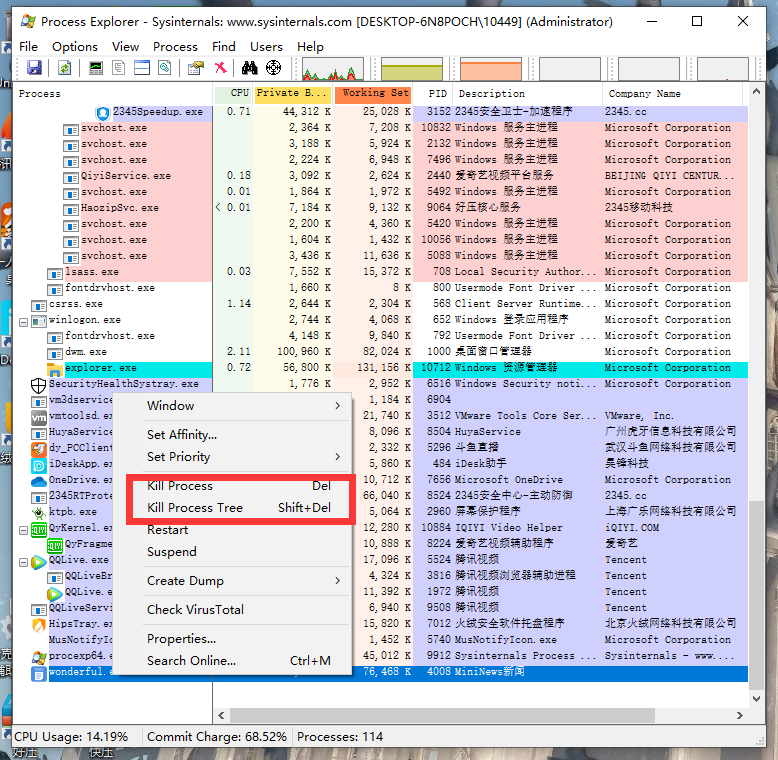778x760 pixels.
Task: Sort by the CPU column header
Action: [x=233, y=94]
